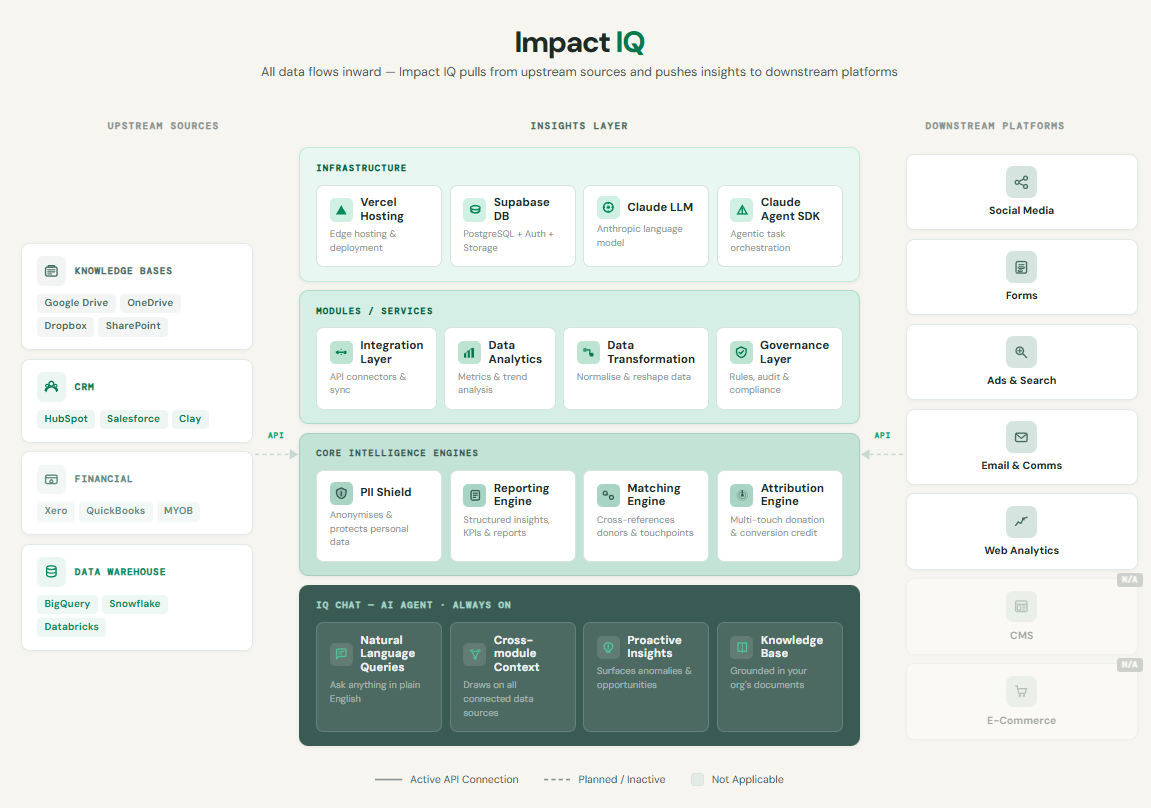Screen dimensions: 1151x808
Task: Click the Vercel Hosting triangle icon
Action: (x=341, y=210)
